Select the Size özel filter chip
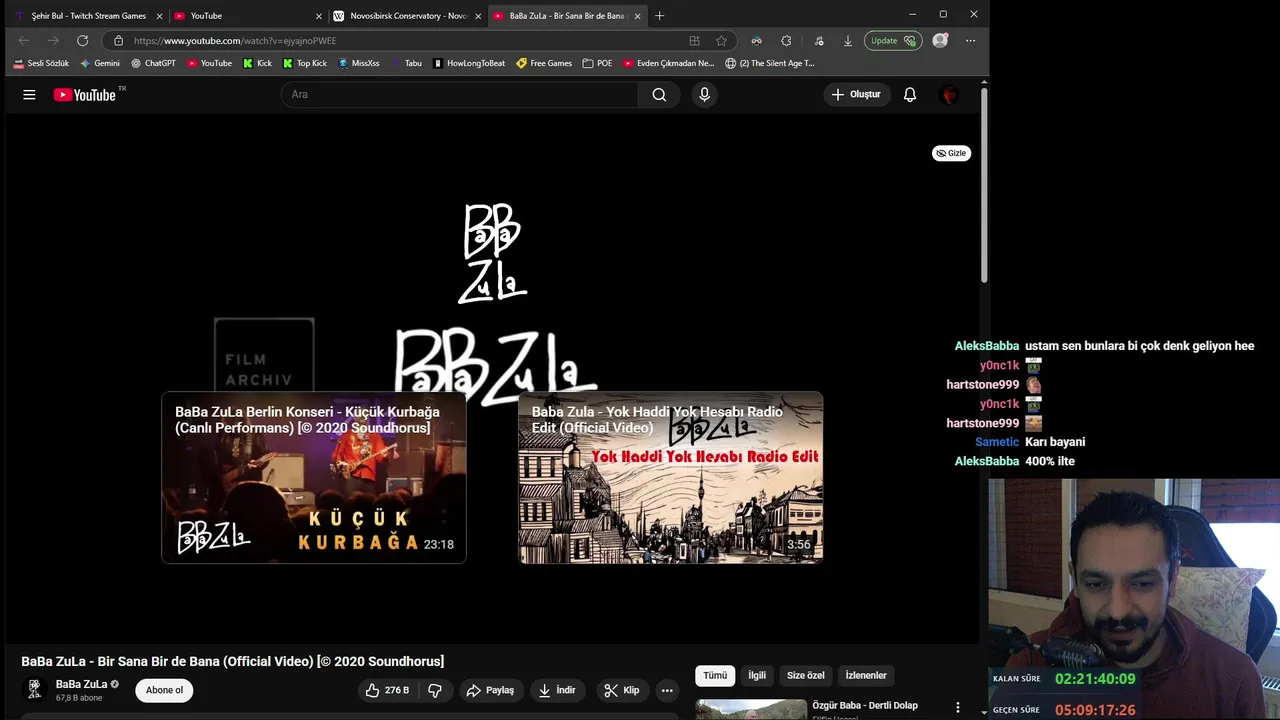 tap(805, 675)
